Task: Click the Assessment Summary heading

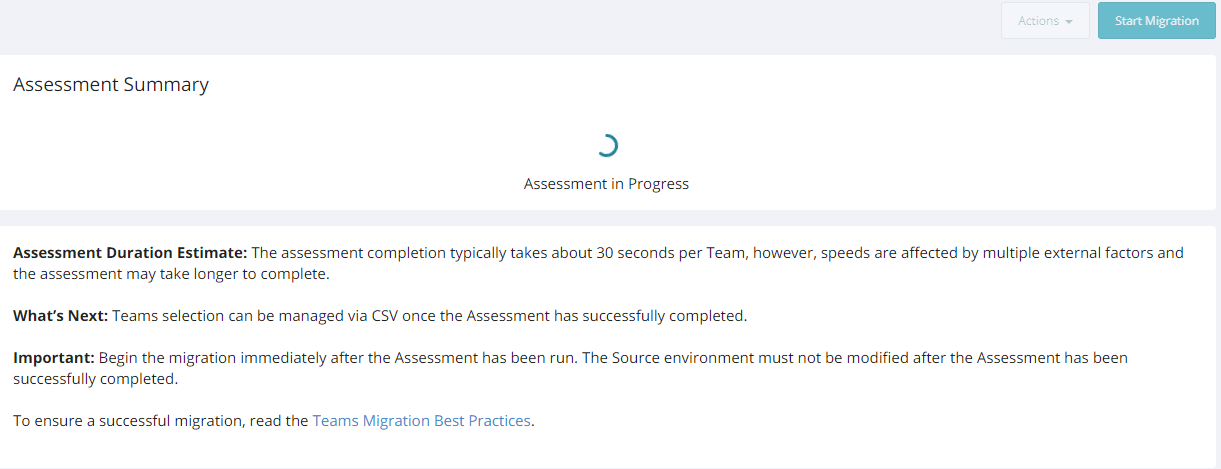Action: point(111,85)
